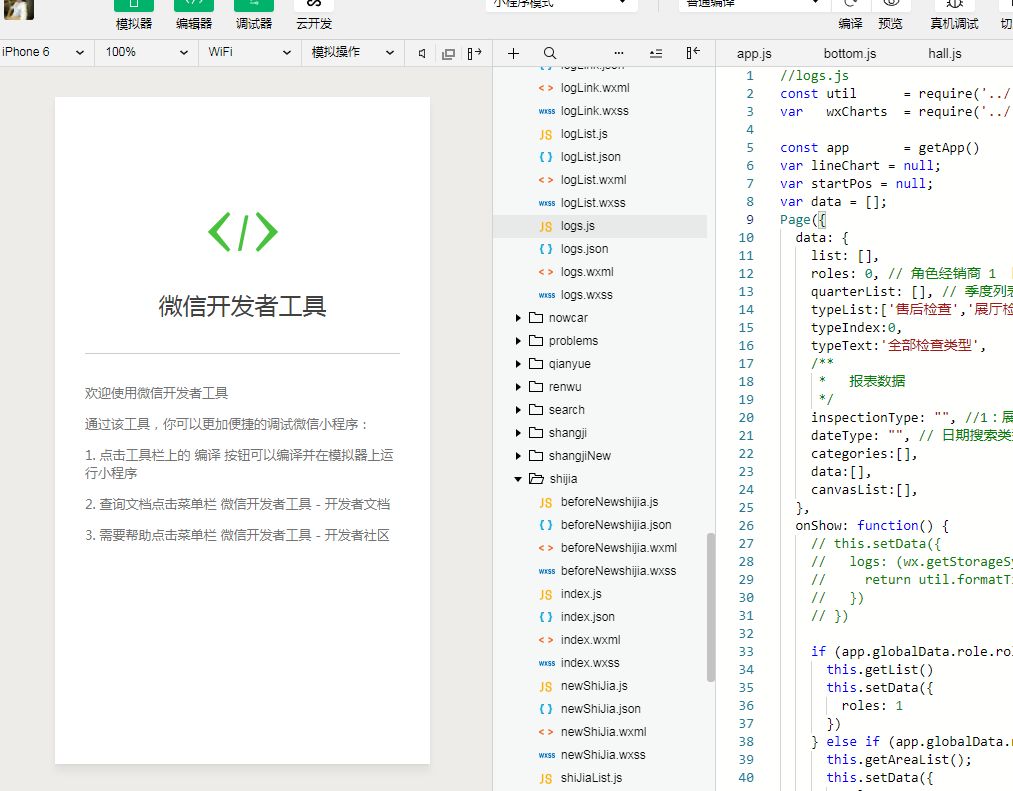
Task: Open 云开发 cloud development
Action: 314,16
